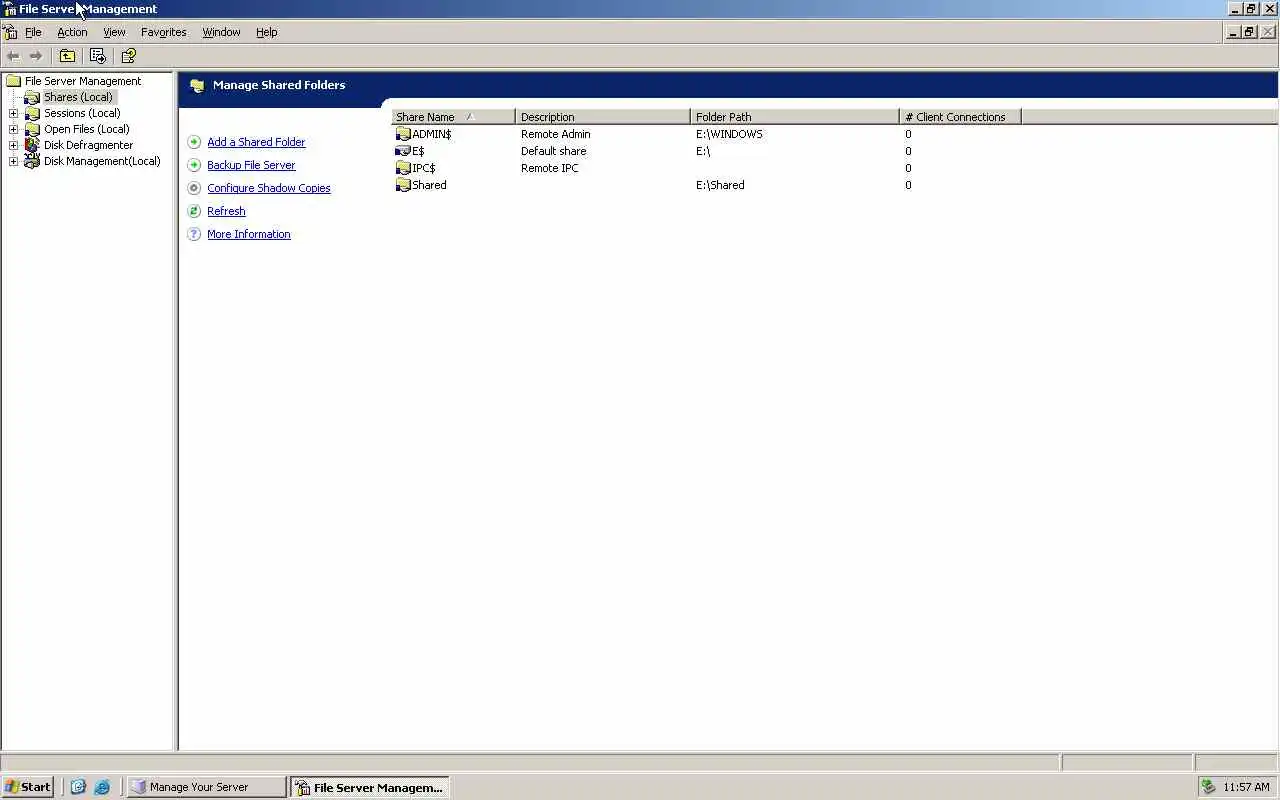Click File Server Management taskbar button
Image resolution: width=1280 pixels, height=800 pixels.
tap(369, 787)
